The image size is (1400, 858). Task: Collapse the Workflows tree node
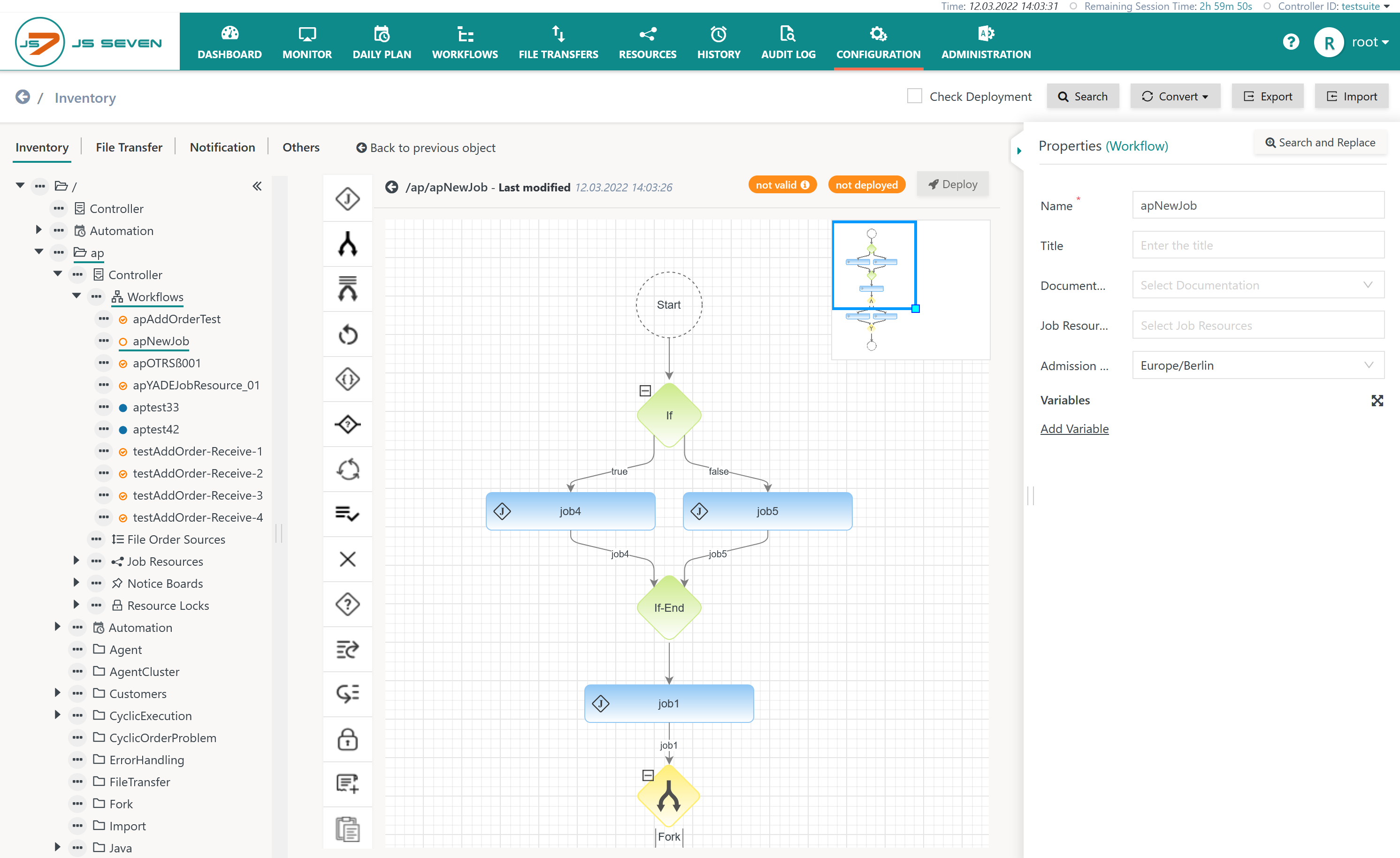point(76,296)
